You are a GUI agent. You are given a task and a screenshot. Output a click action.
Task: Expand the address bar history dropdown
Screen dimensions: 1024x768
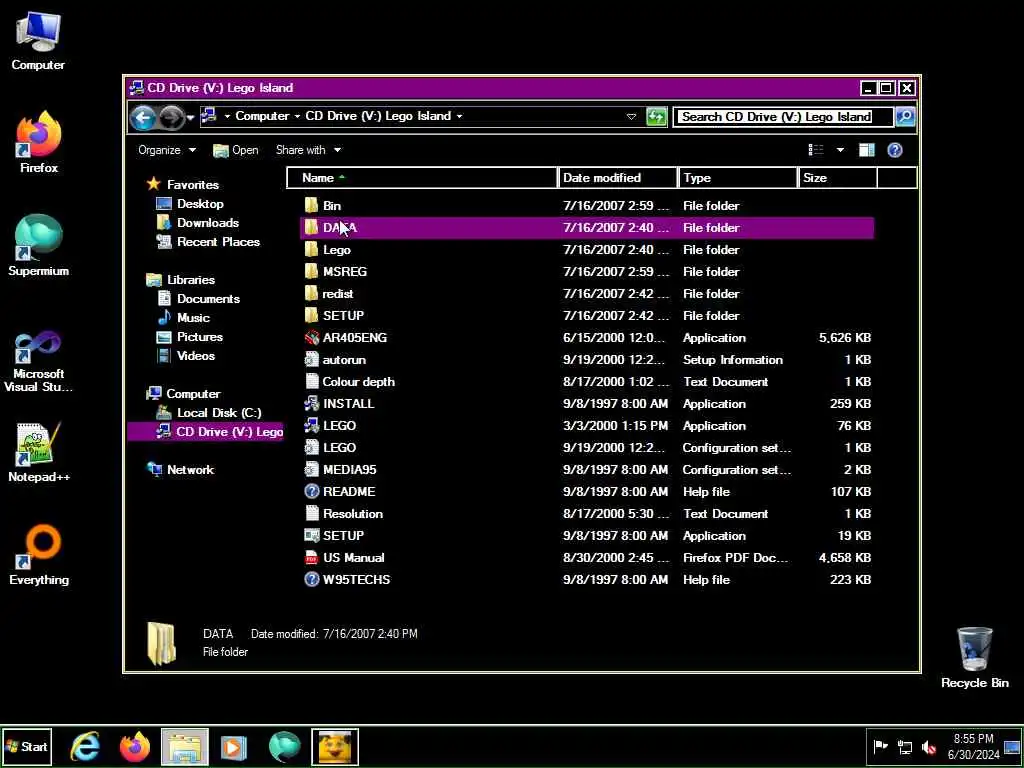(631, 117)
